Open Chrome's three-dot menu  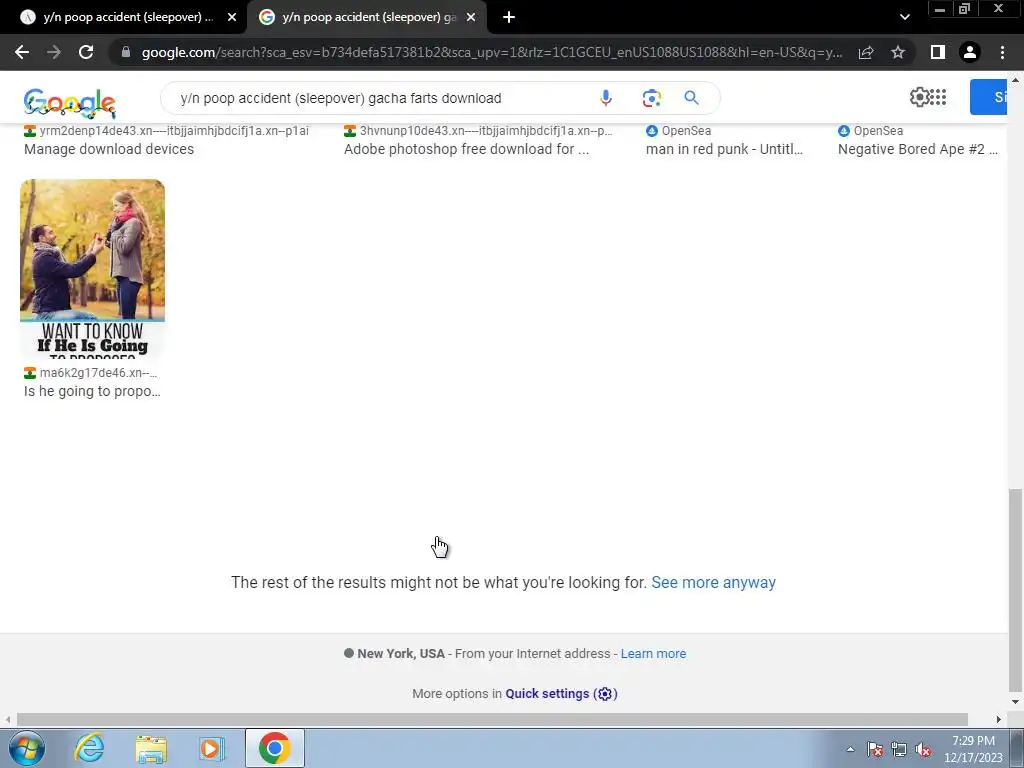[1002, 52]
